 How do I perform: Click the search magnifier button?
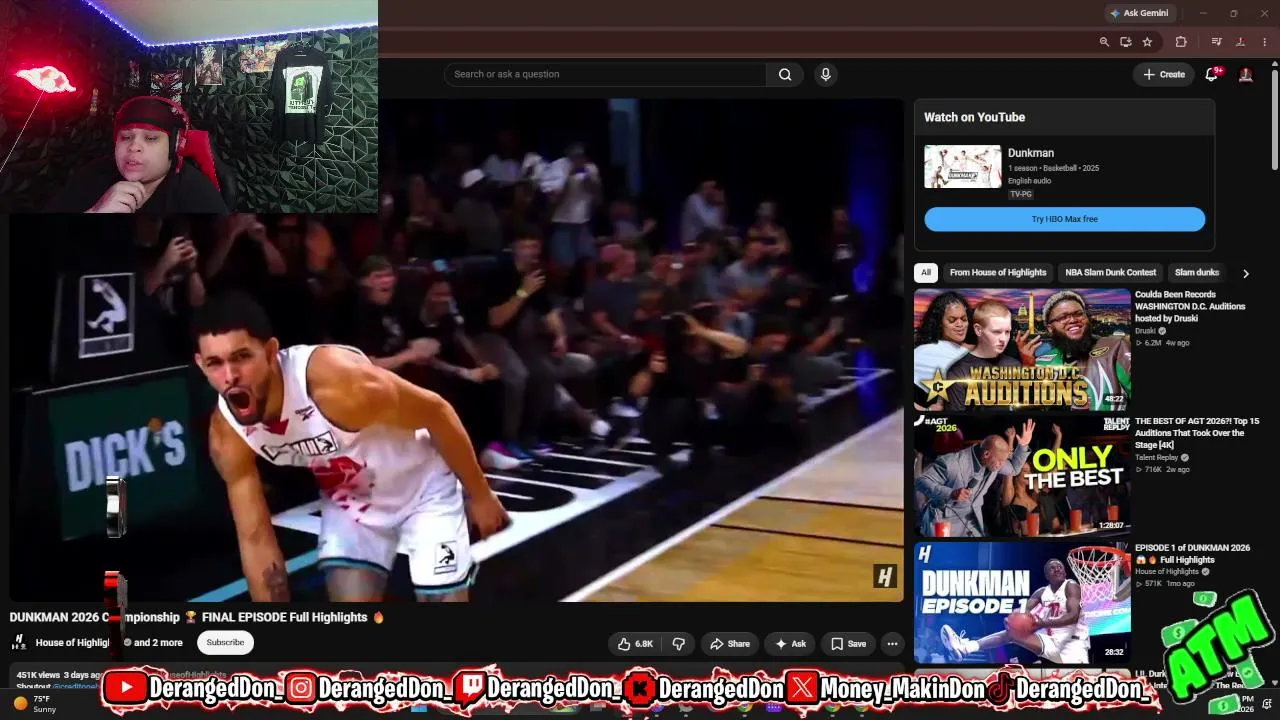[x=785, y=74]
